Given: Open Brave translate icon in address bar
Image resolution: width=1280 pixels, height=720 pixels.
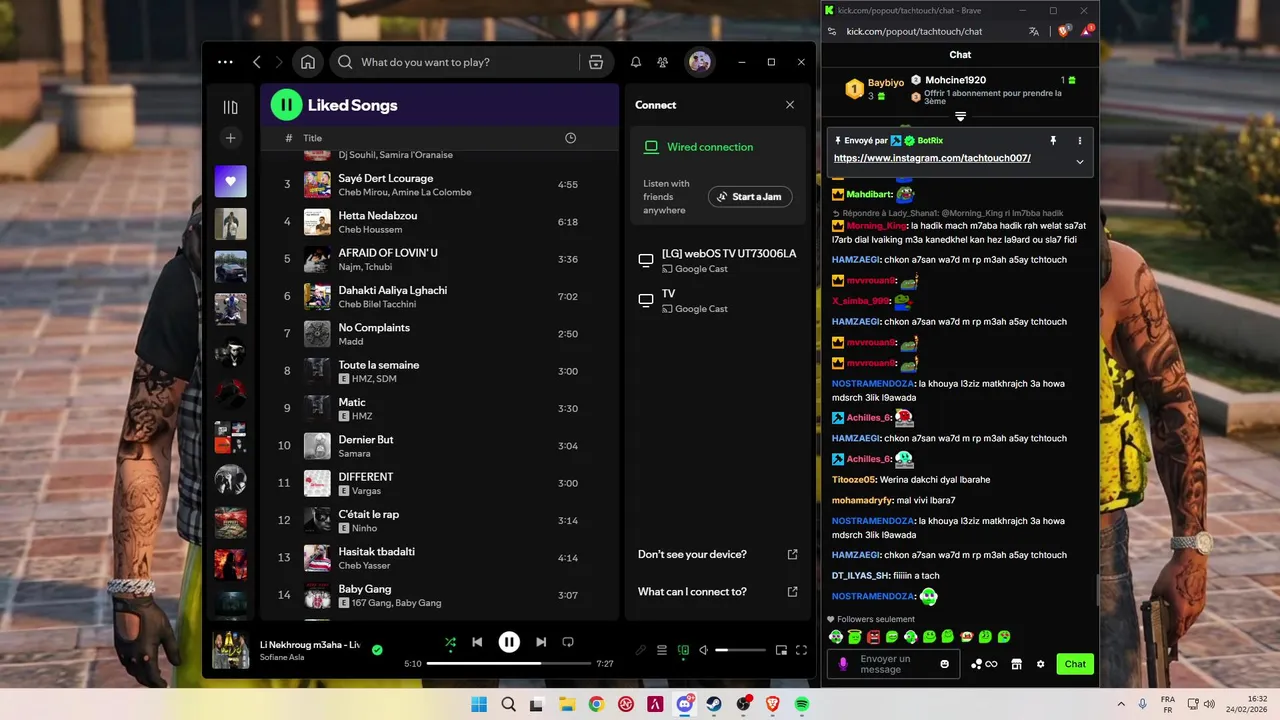Looking at the screenshot, I should 1034,31.
